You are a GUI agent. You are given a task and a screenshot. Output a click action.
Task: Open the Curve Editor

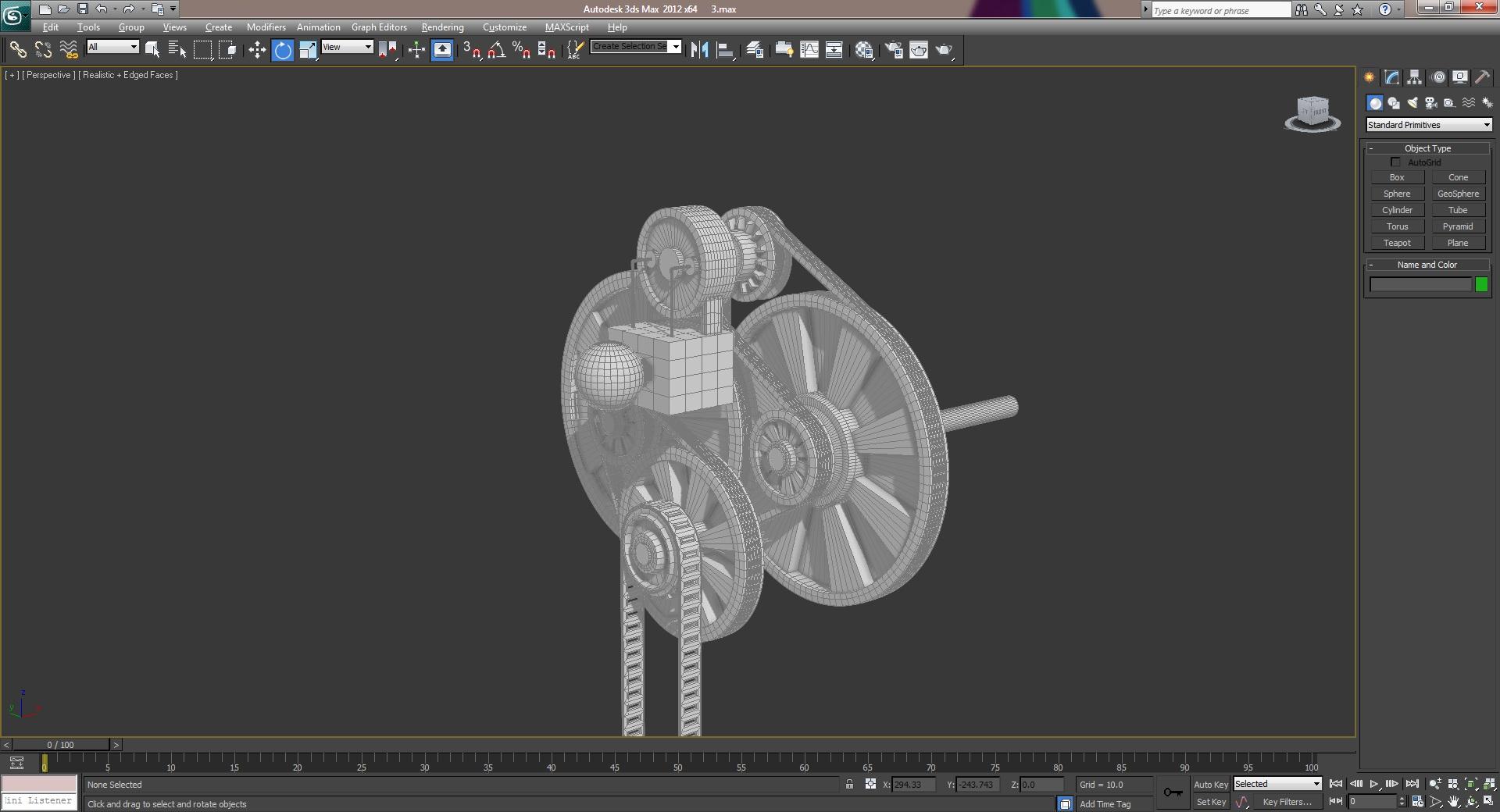809,50
